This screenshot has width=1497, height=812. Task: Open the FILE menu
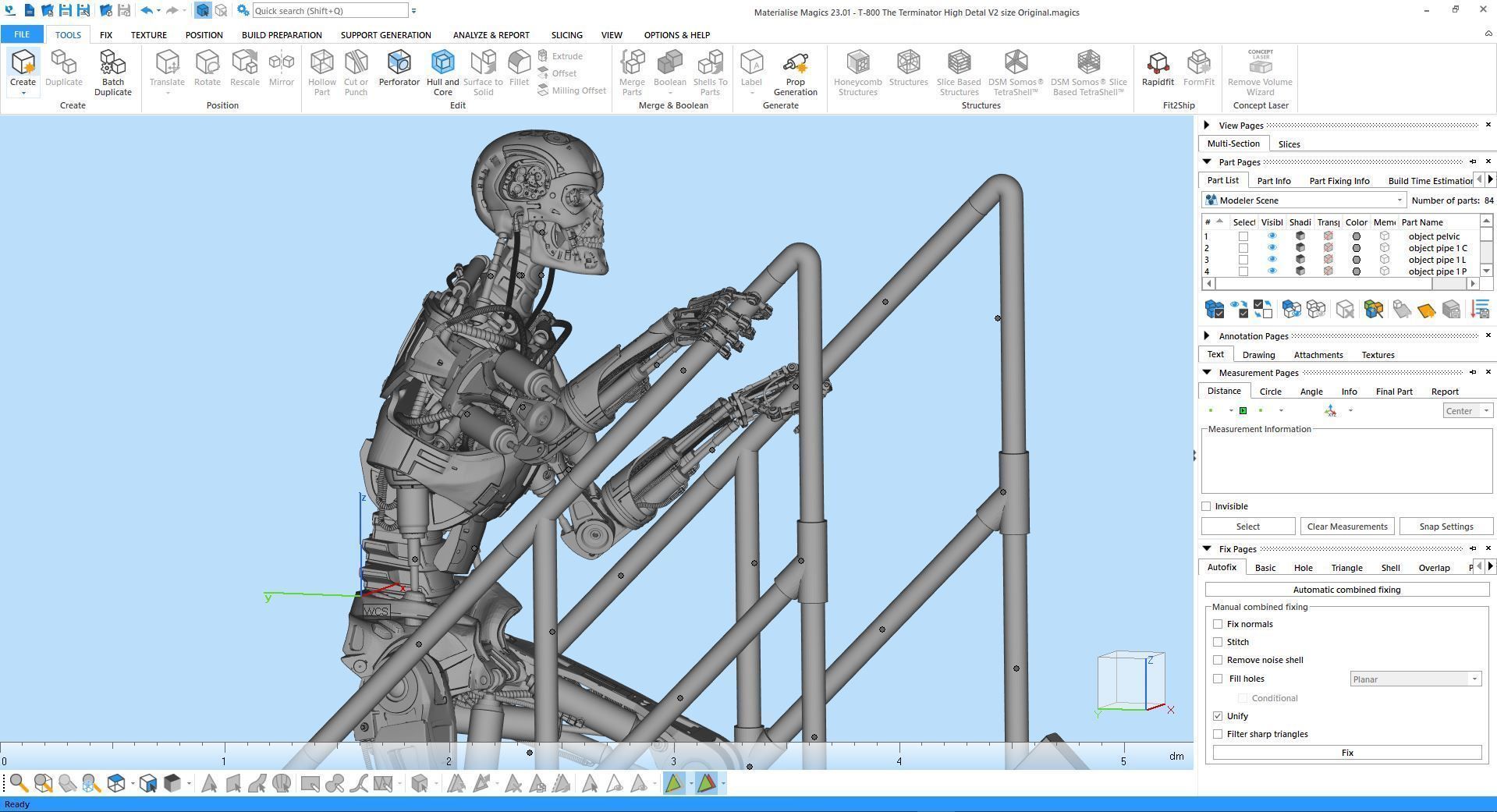tap(22, 35)
